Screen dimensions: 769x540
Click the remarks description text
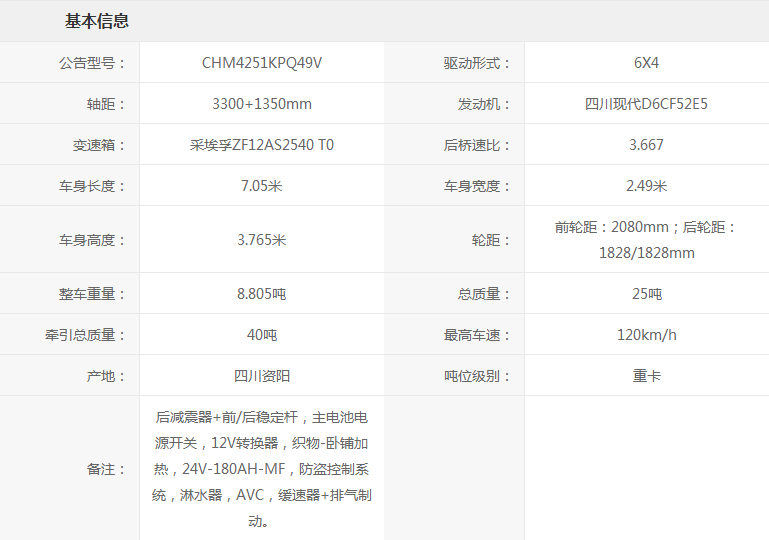(262, 469)
